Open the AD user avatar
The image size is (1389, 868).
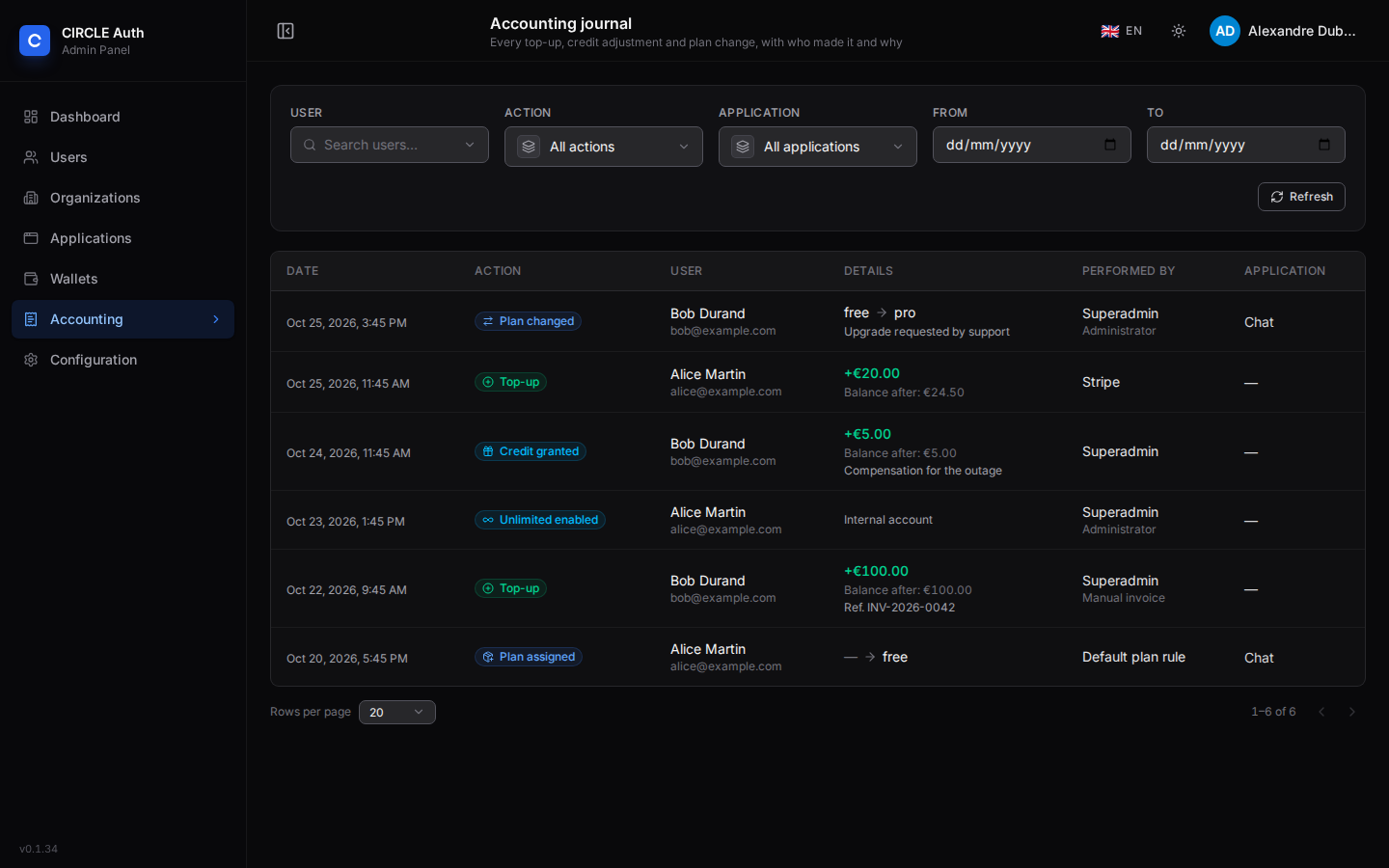click(1225, 31)
